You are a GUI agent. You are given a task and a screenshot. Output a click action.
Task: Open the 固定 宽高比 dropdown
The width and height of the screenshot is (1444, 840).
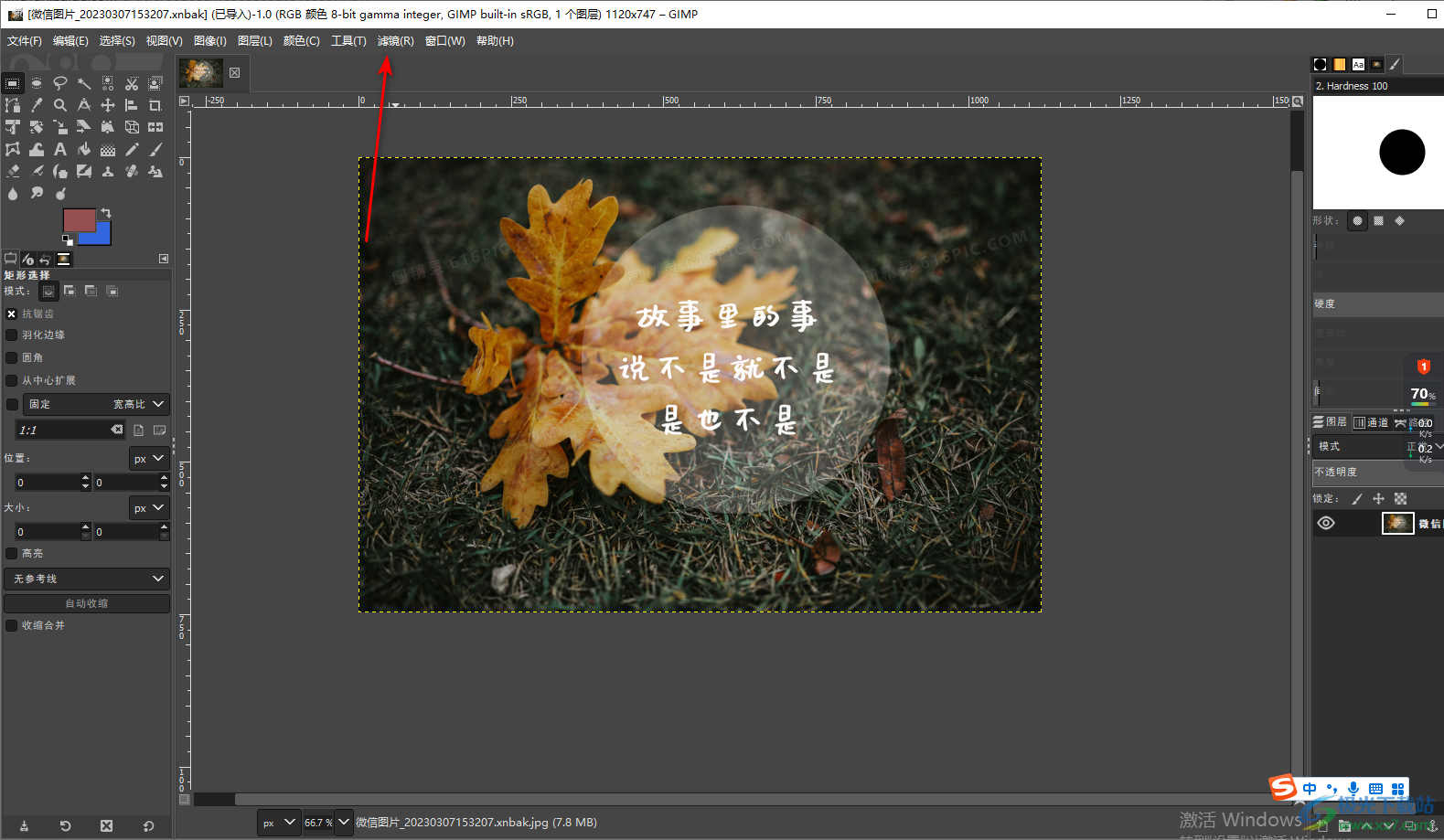(96, 404)
